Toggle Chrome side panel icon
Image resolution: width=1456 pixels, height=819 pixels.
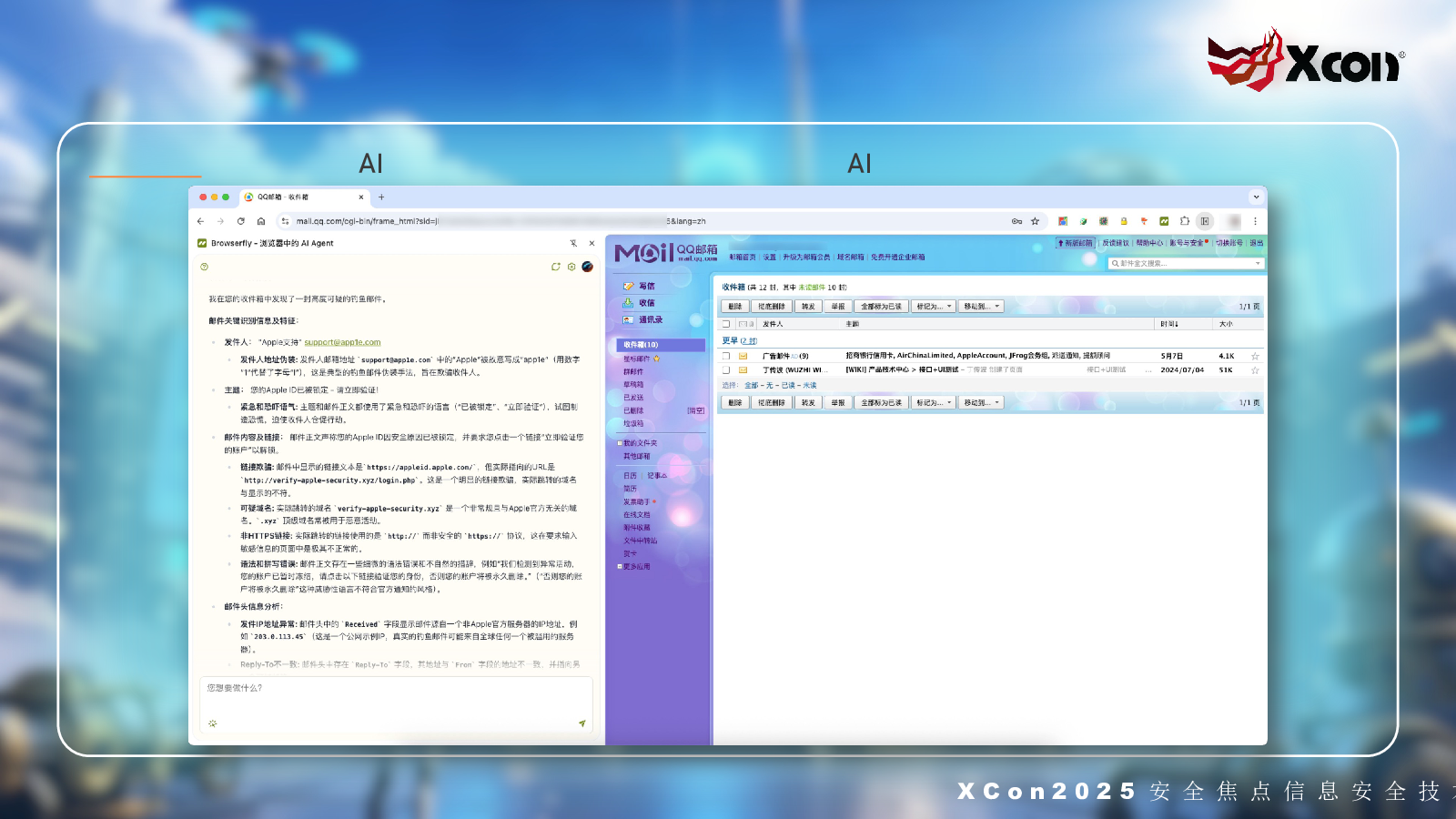click(1205, 221)
